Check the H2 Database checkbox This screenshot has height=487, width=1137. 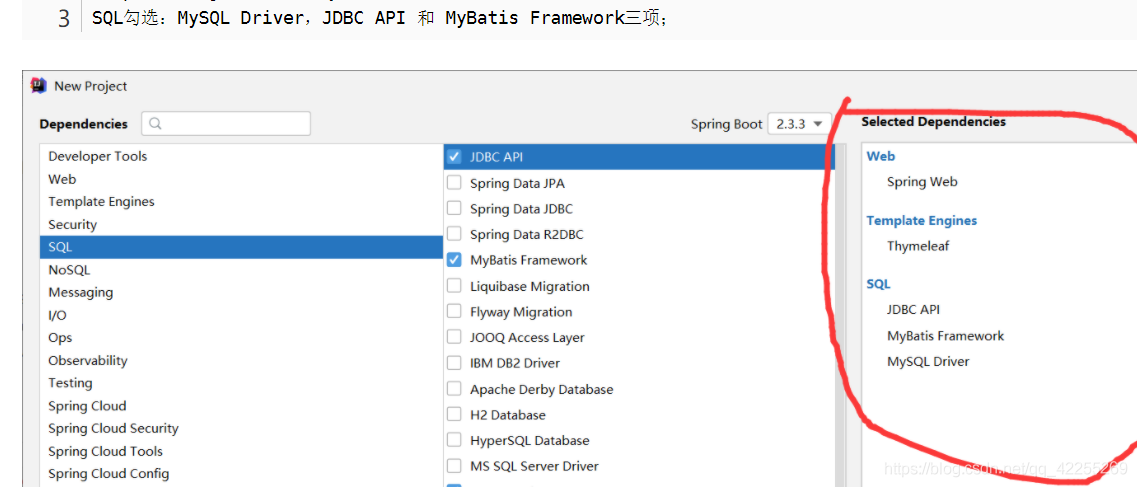point(454,415)
